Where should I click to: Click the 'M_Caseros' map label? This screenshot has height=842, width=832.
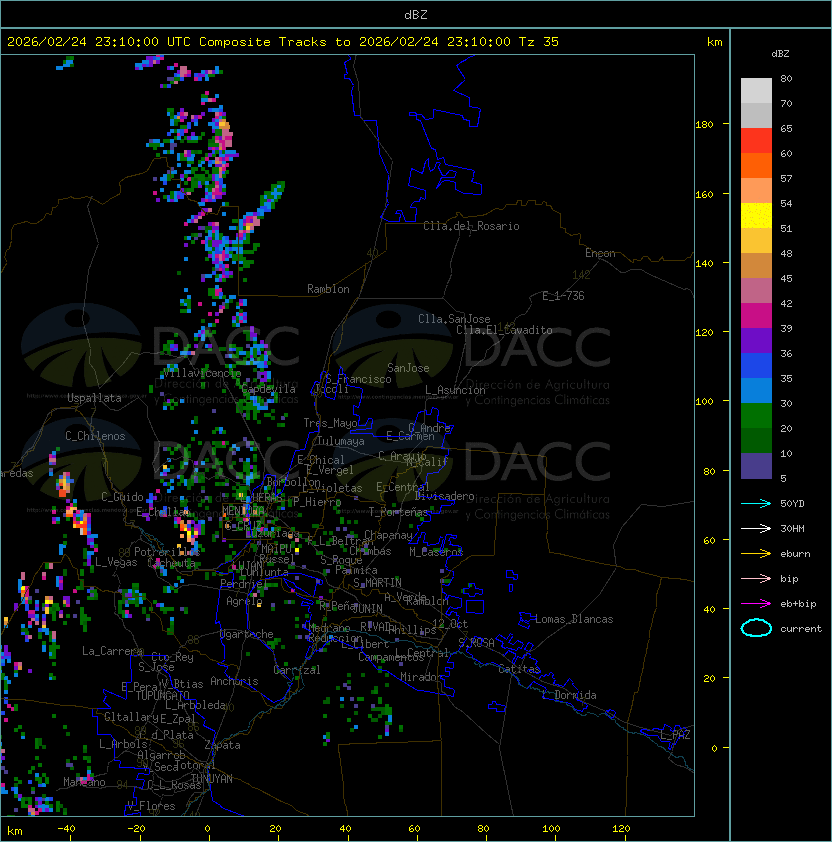pos(436,552)
